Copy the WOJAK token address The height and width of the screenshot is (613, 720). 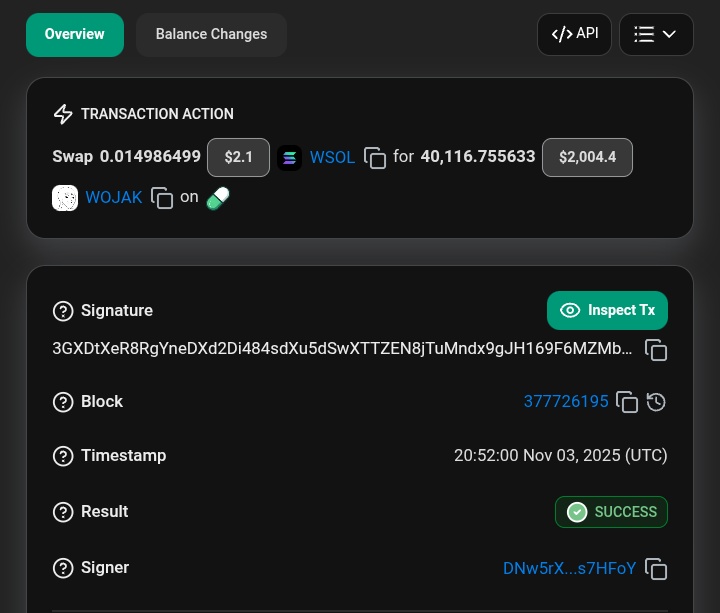pos(162,198)
